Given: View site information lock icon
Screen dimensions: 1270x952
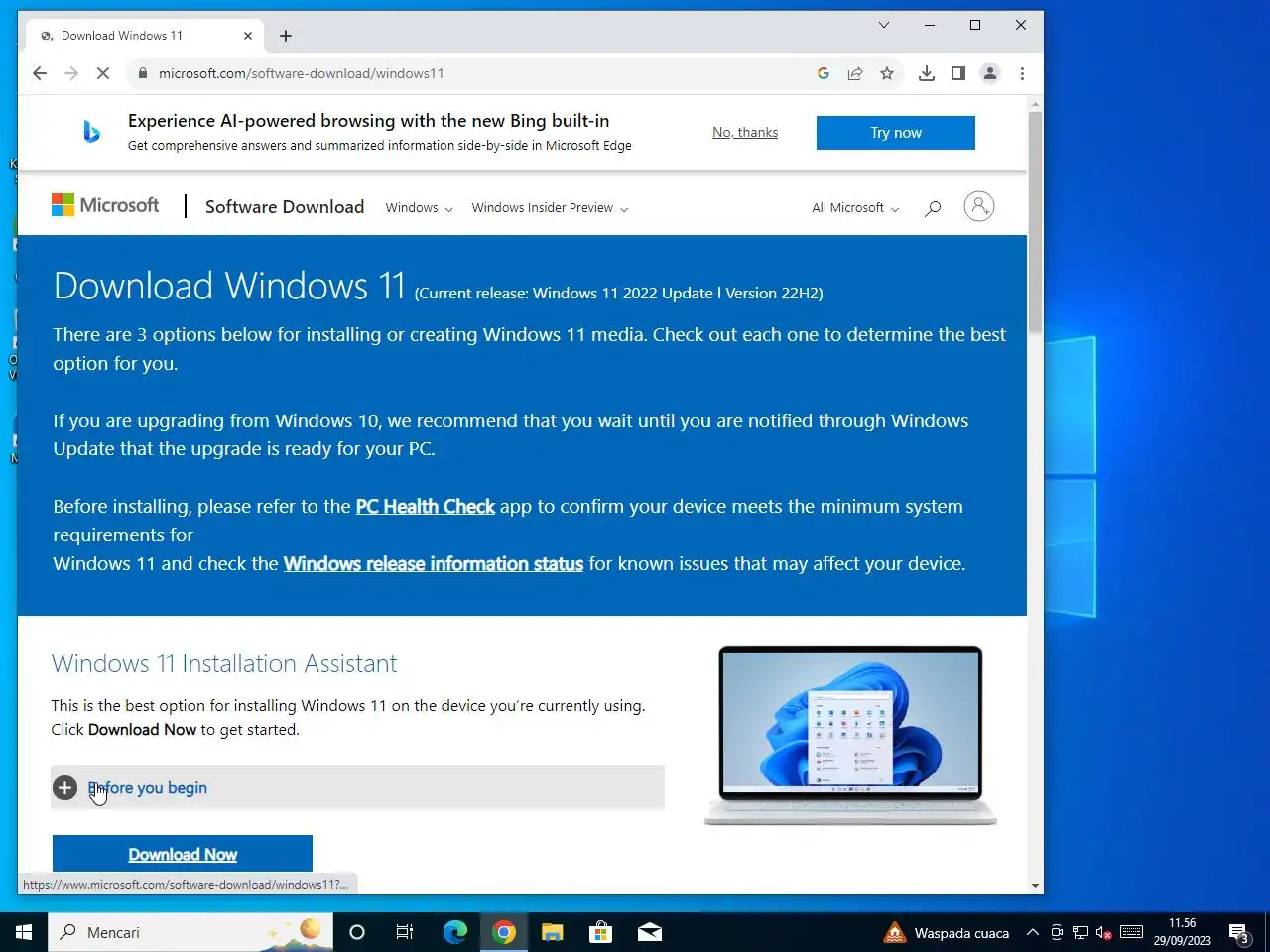Looking at the screenshot, I should 143,73.
